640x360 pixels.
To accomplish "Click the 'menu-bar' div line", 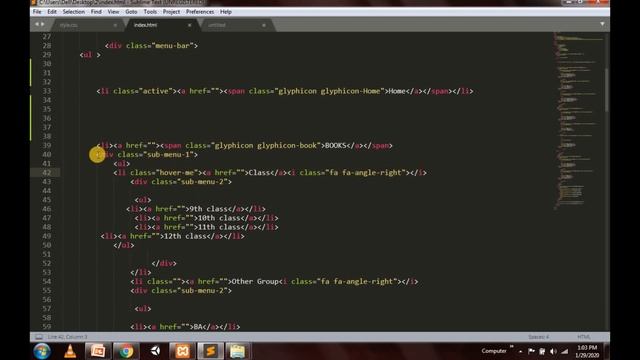I will point(151,46).
